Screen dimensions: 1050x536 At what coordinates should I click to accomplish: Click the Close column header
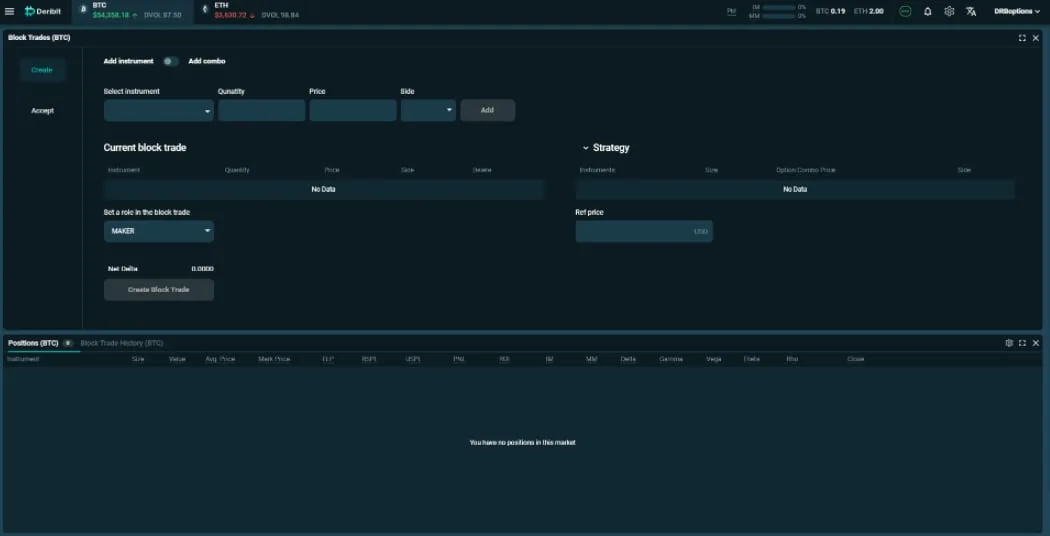coord(856,360)
